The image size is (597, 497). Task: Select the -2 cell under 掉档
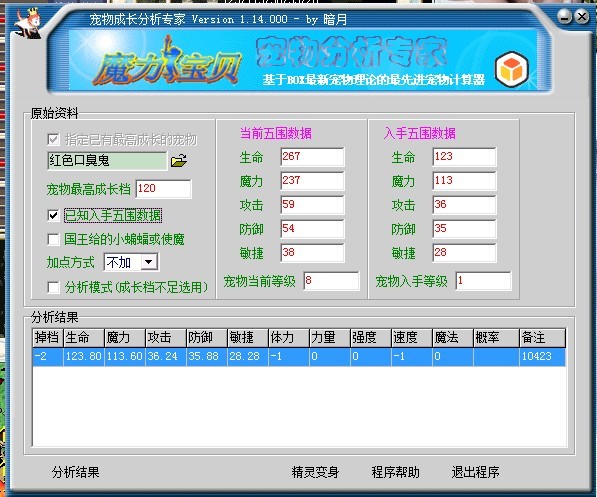[x=48, y=356]
